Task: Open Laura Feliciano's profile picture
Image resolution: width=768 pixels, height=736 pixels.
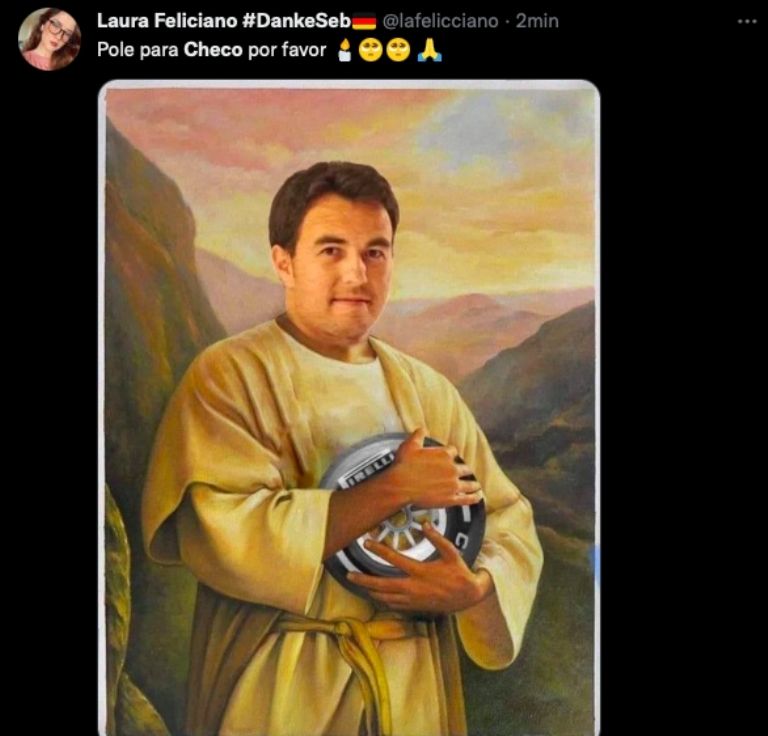Action: tap(49, 38)
